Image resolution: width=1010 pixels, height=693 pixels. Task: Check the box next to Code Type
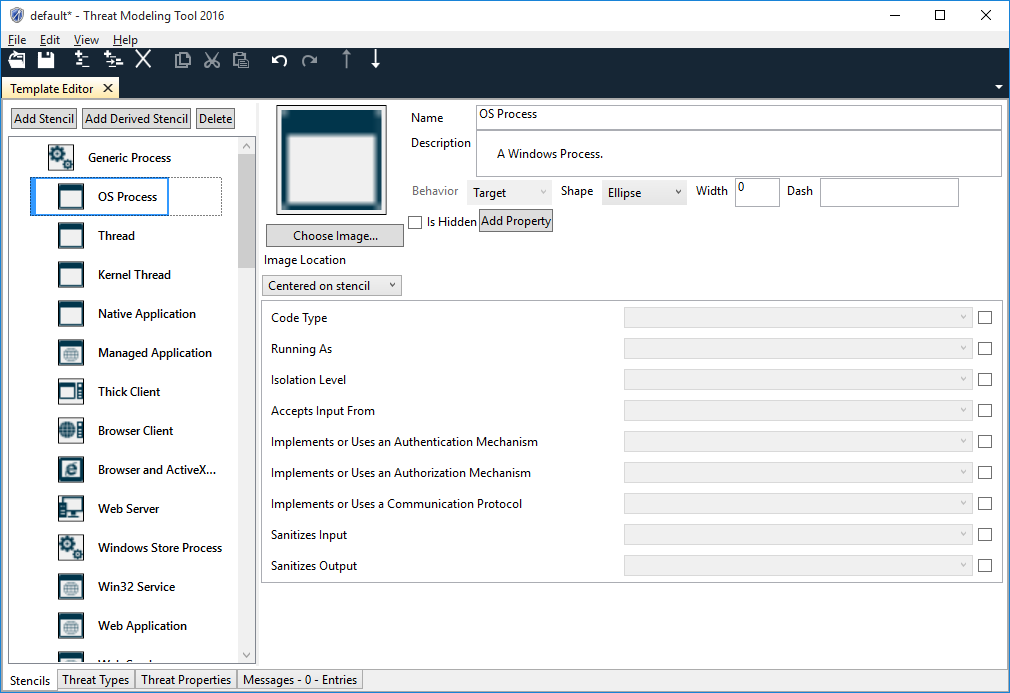(985, 318)
